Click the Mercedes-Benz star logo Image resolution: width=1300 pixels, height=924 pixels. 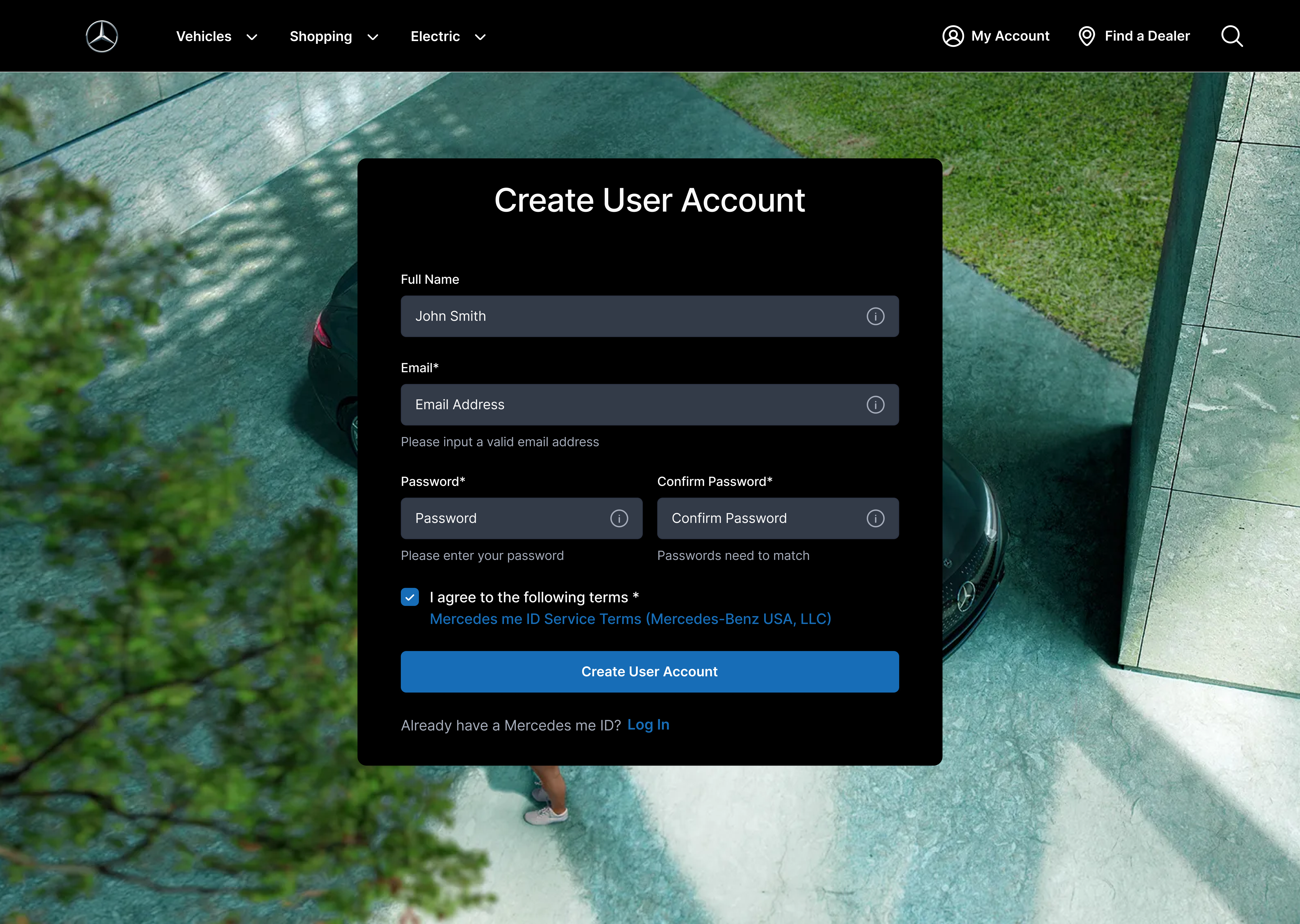pos(102,36)
